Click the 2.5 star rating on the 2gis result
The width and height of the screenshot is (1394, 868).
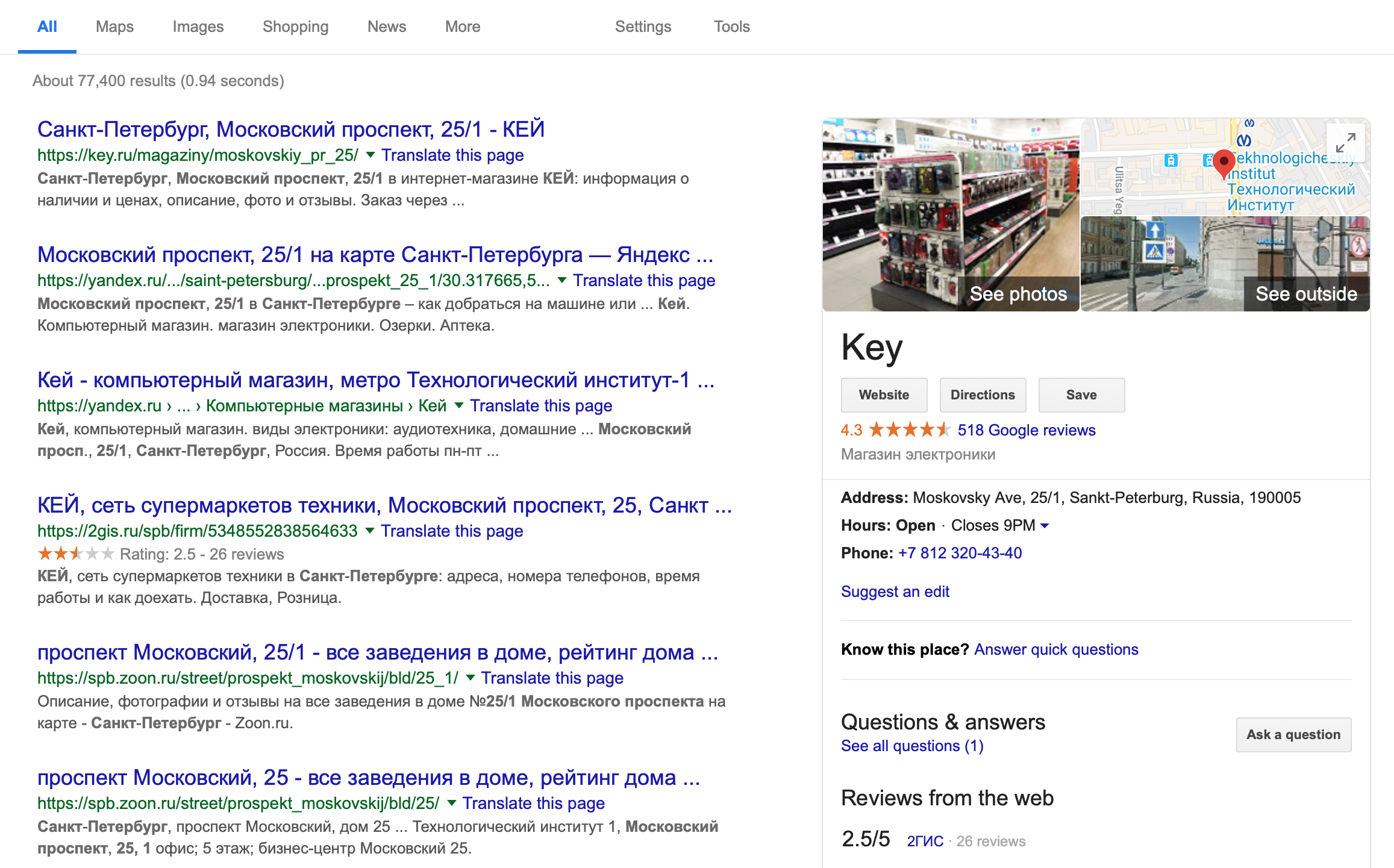pyautogui.click(x=75, y=554)
